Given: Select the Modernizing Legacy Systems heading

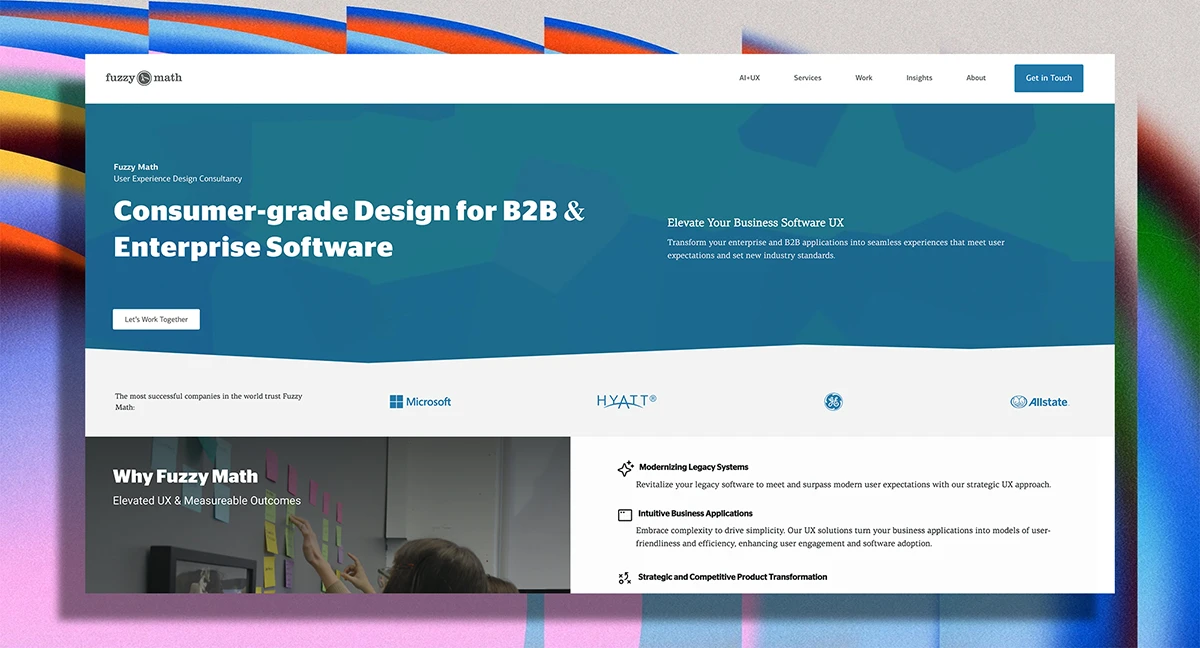Looking at the screenshot, I should (x=693, y=467).
